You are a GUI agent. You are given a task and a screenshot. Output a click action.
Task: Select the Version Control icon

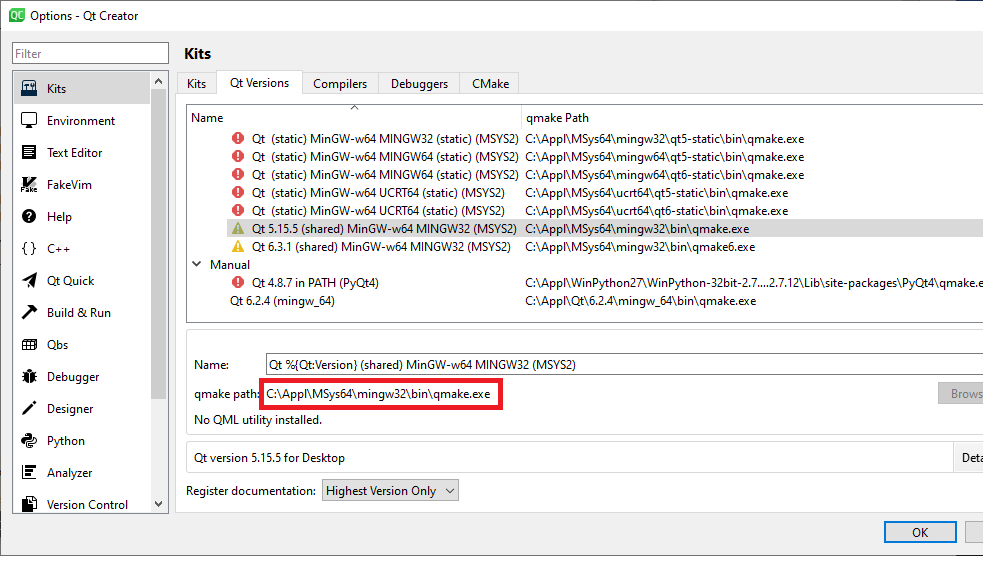click(x=29, y=504)
